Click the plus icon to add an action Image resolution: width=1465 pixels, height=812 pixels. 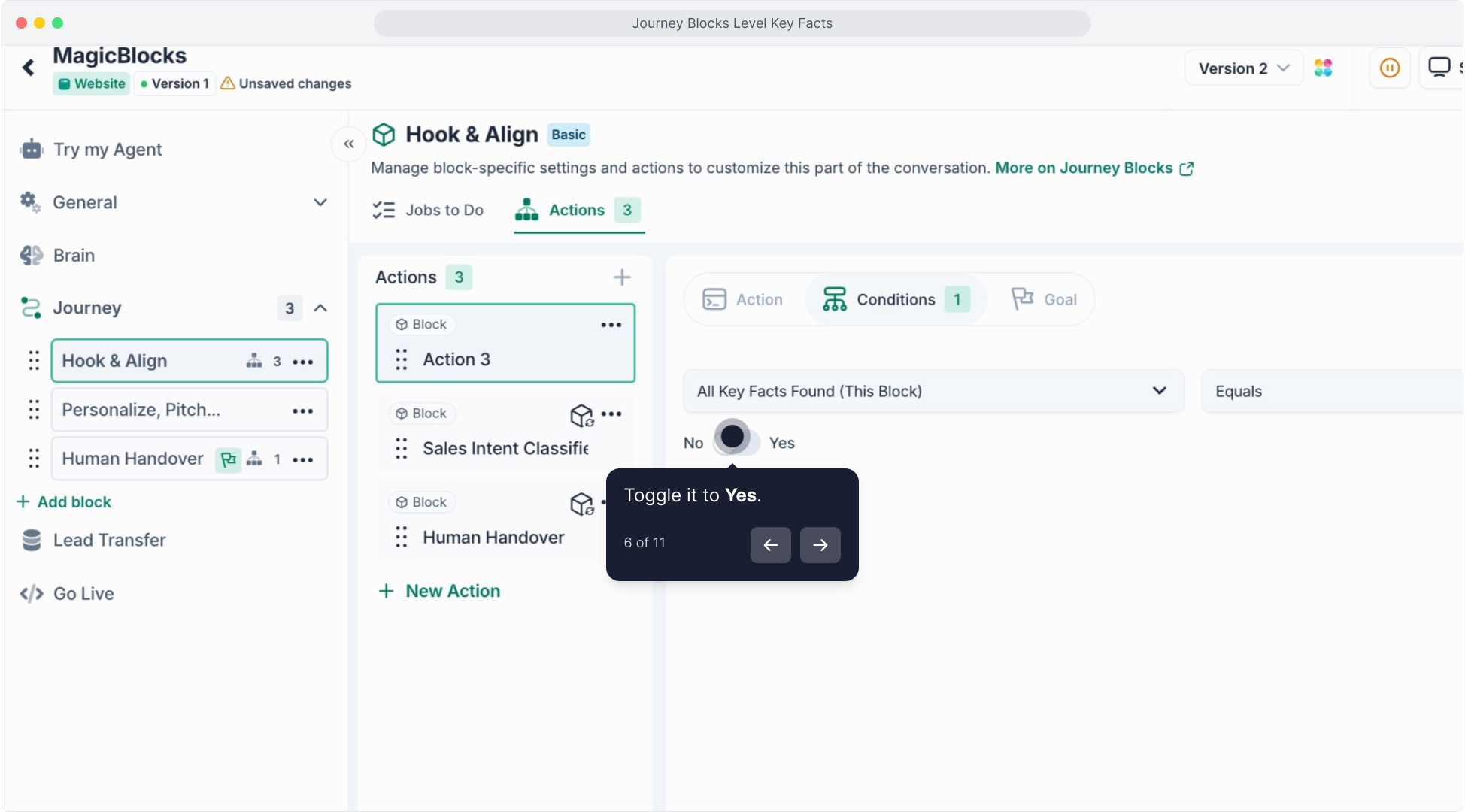point(621,277)
